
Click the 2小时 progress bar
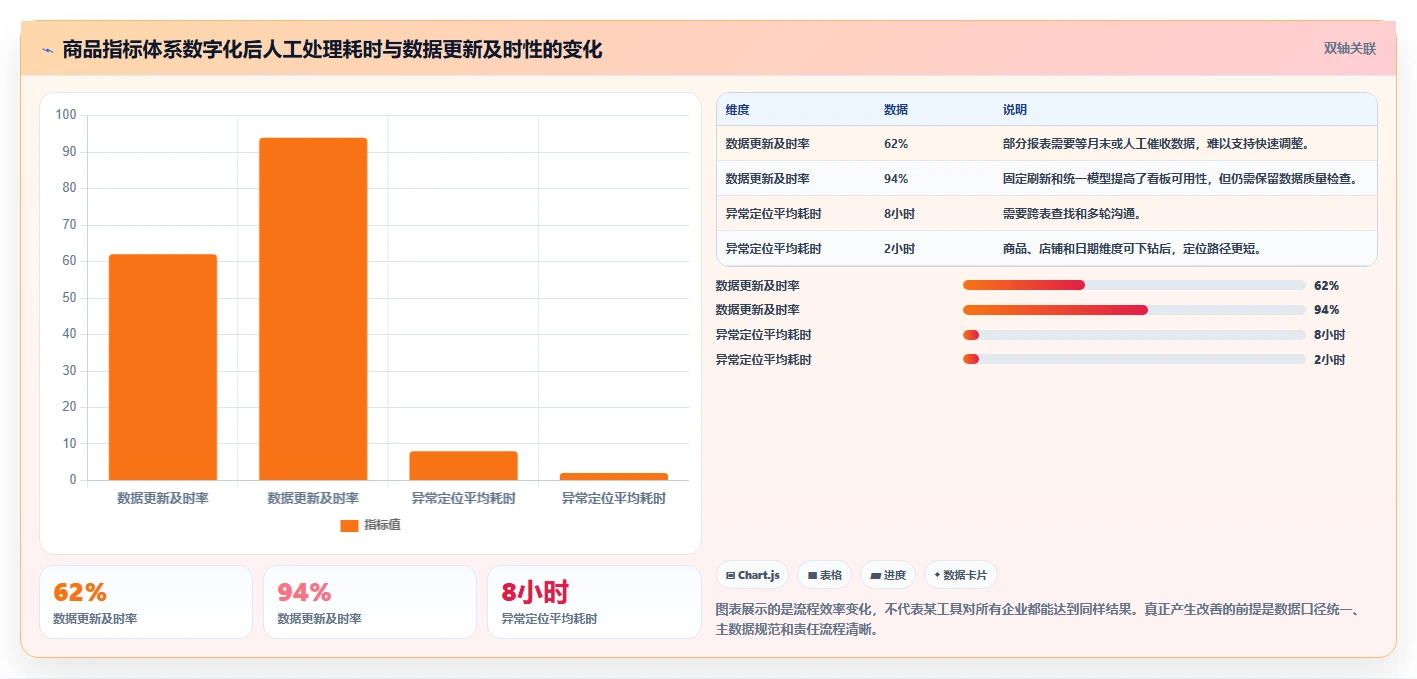click(x=1134, y=359)
